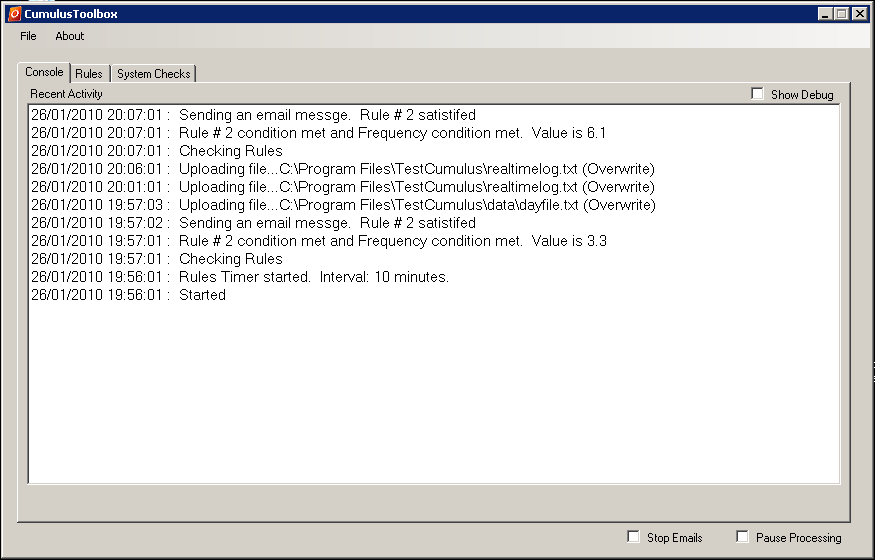Select the Console tab
This screenshot has height=560, width=875.
pos(44,73)
